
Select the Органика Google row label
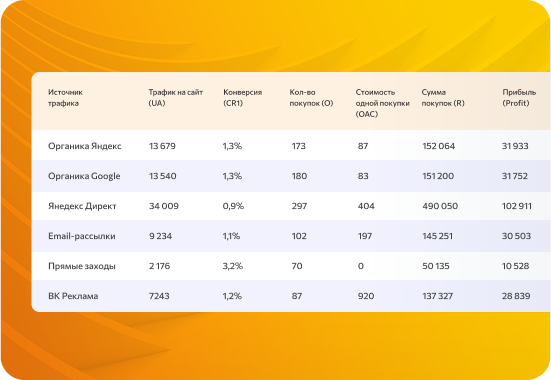[84, 176]
